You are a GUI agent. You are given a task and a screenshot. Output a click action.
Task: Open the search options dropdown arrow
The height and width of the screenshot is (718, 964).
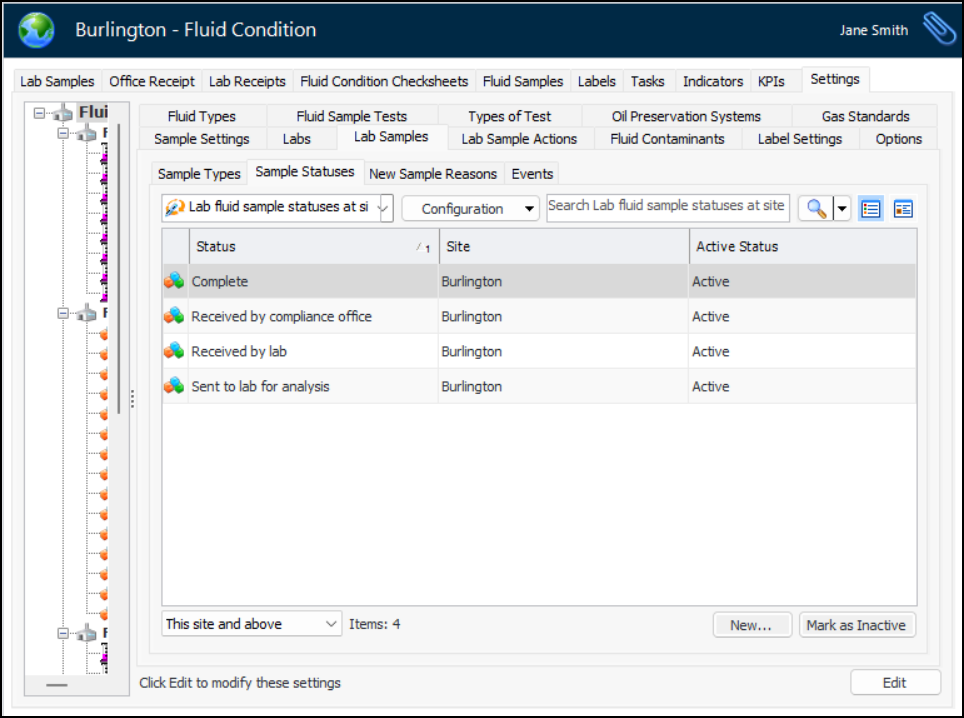coord(841,208)
